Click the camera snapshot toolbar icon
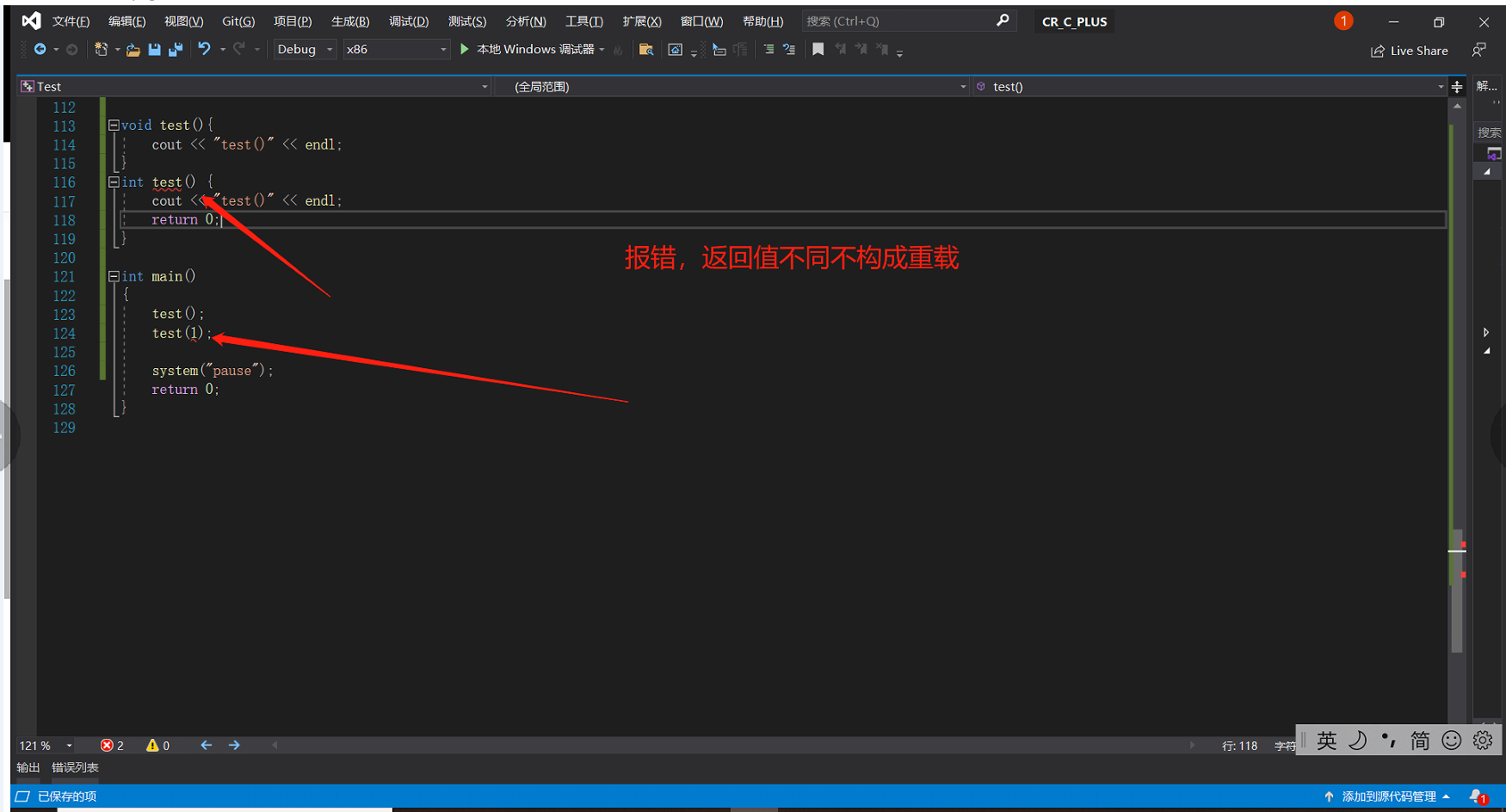Viewport: 1506px width, 812px height. point(676,50)
